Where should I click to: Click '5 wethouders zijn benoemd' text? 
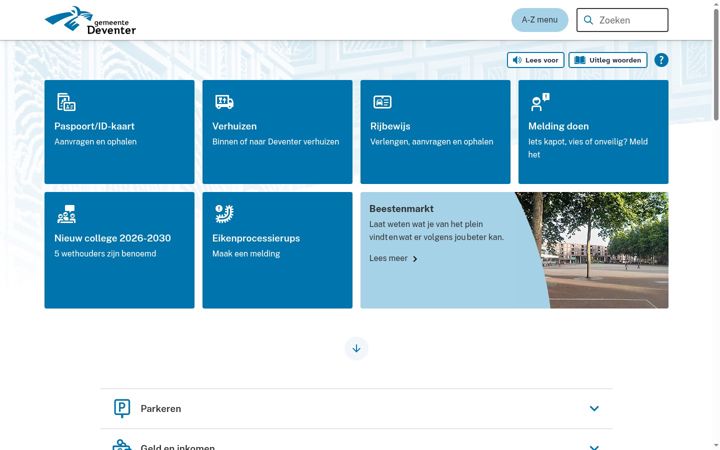pyautogui.click(x=105, y=253)
